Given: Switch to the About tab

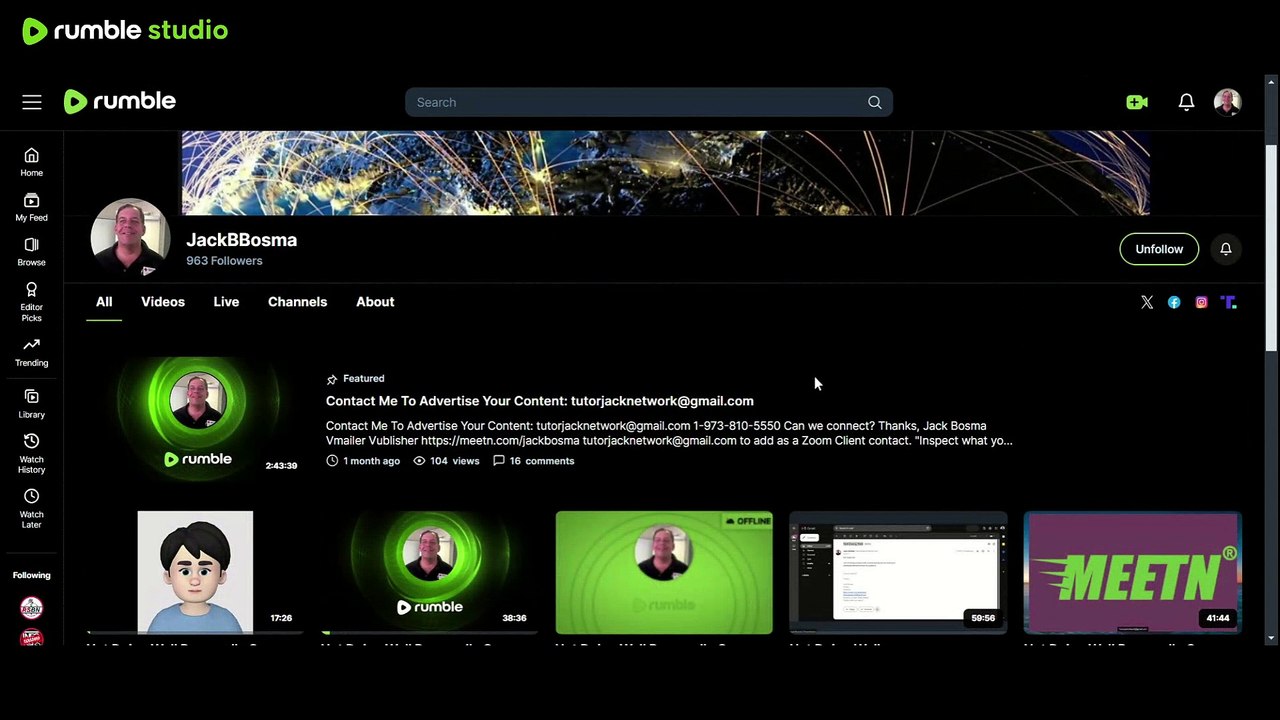Looking at the screenshot, I should coord(375,302).
